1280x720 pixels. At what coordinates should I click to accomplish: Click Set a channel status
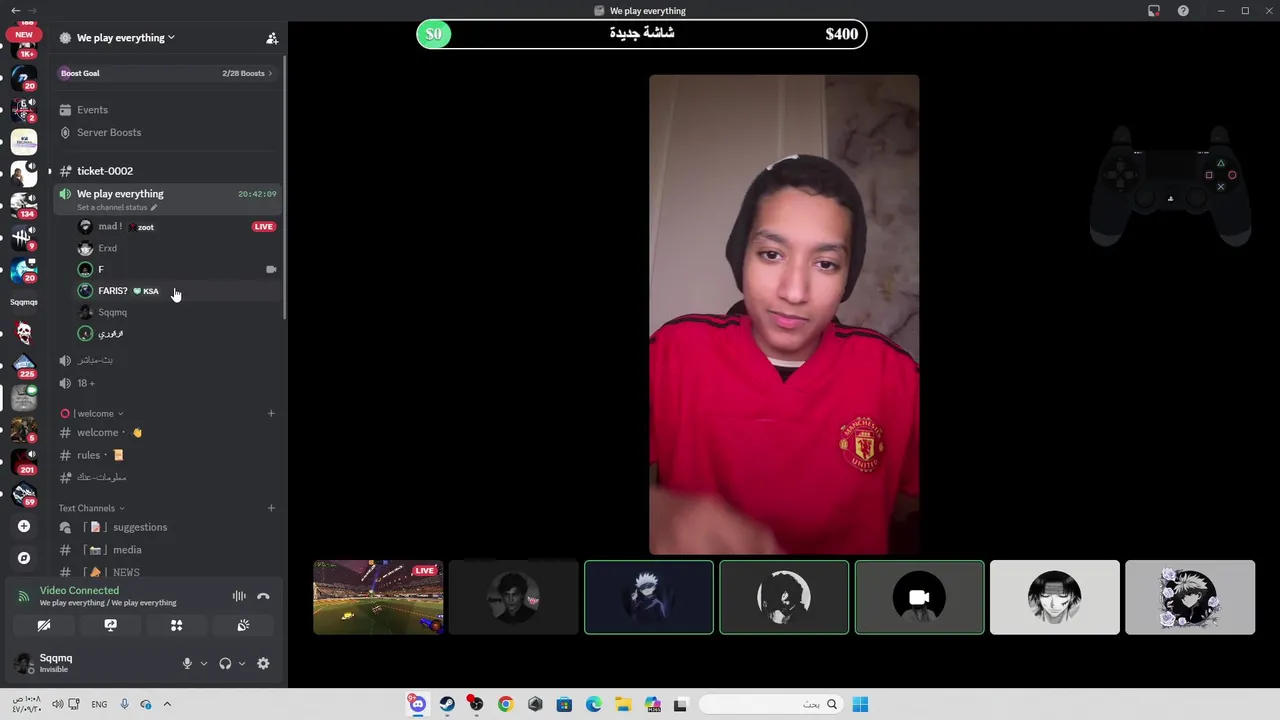[x=117, y=208]
